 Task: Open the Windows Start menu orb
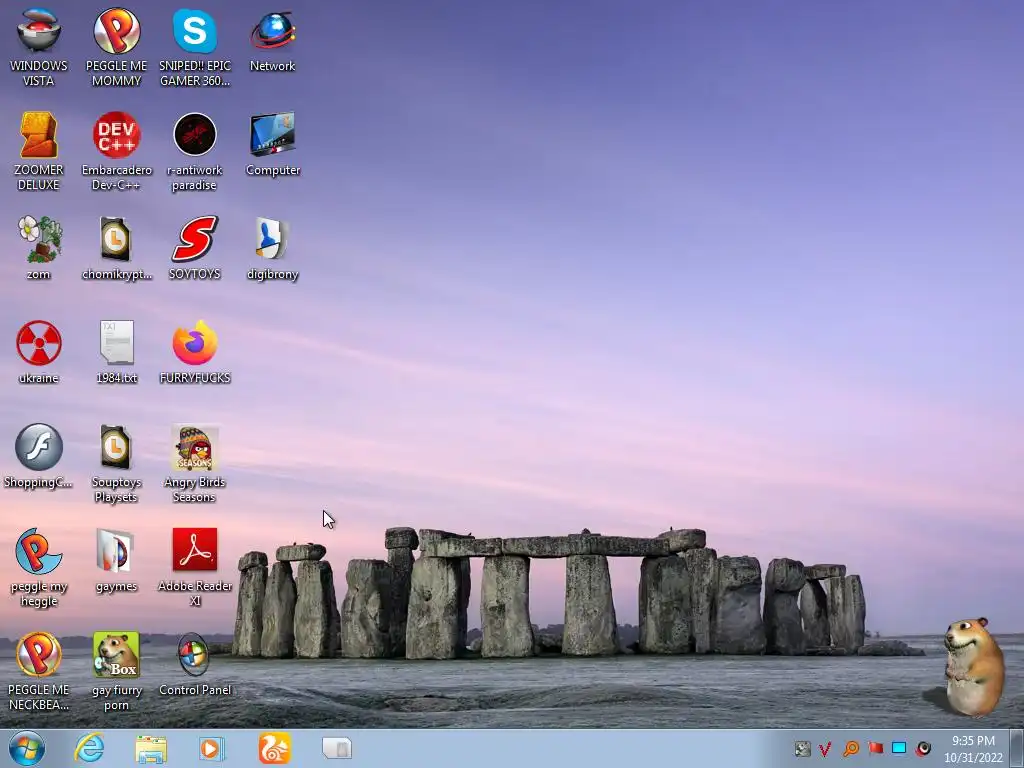[27, 748]
